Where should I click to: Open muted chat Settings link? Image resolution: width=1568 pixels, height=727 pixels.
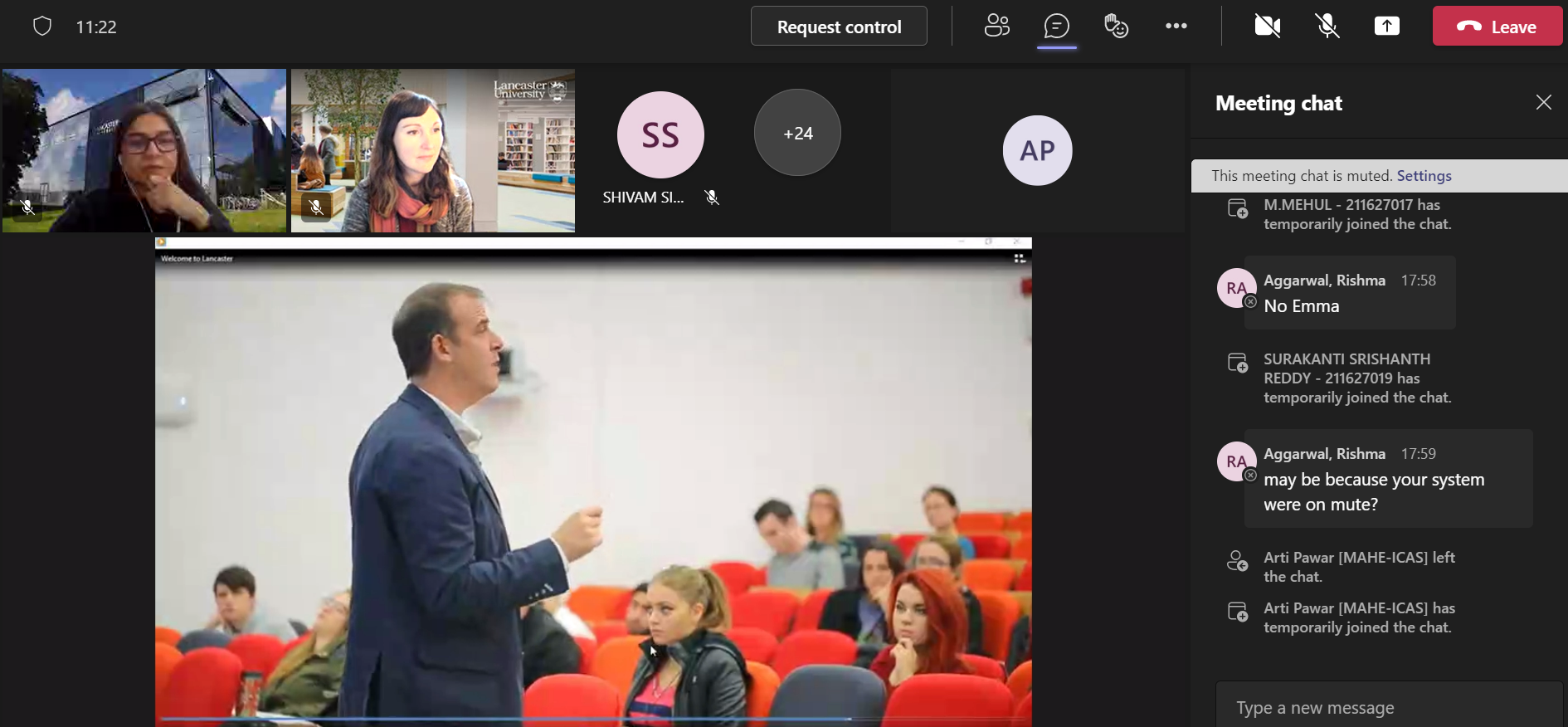[x=1424, y=176]
